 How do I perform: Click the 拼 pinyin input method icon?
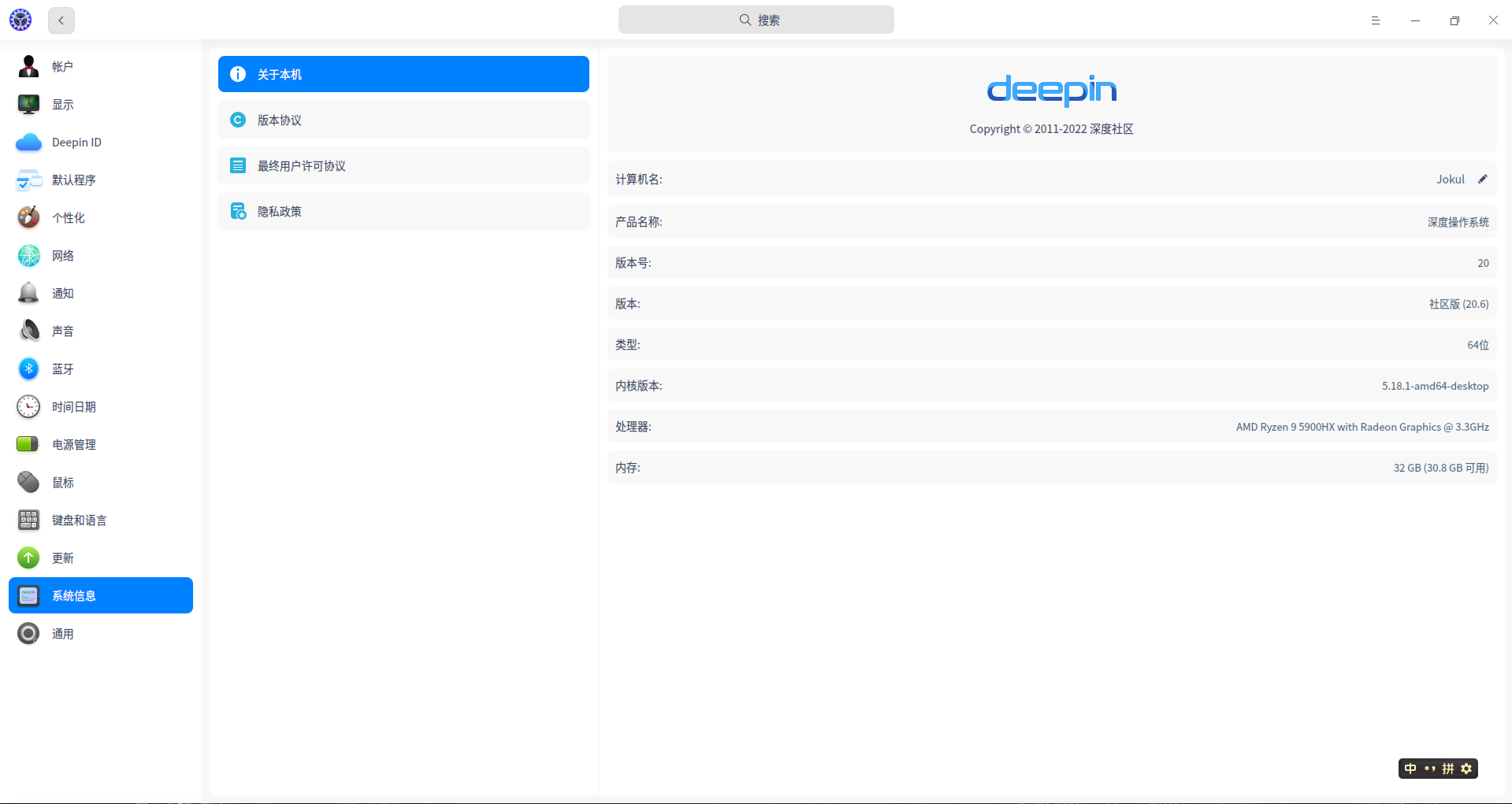point(1448,769)
